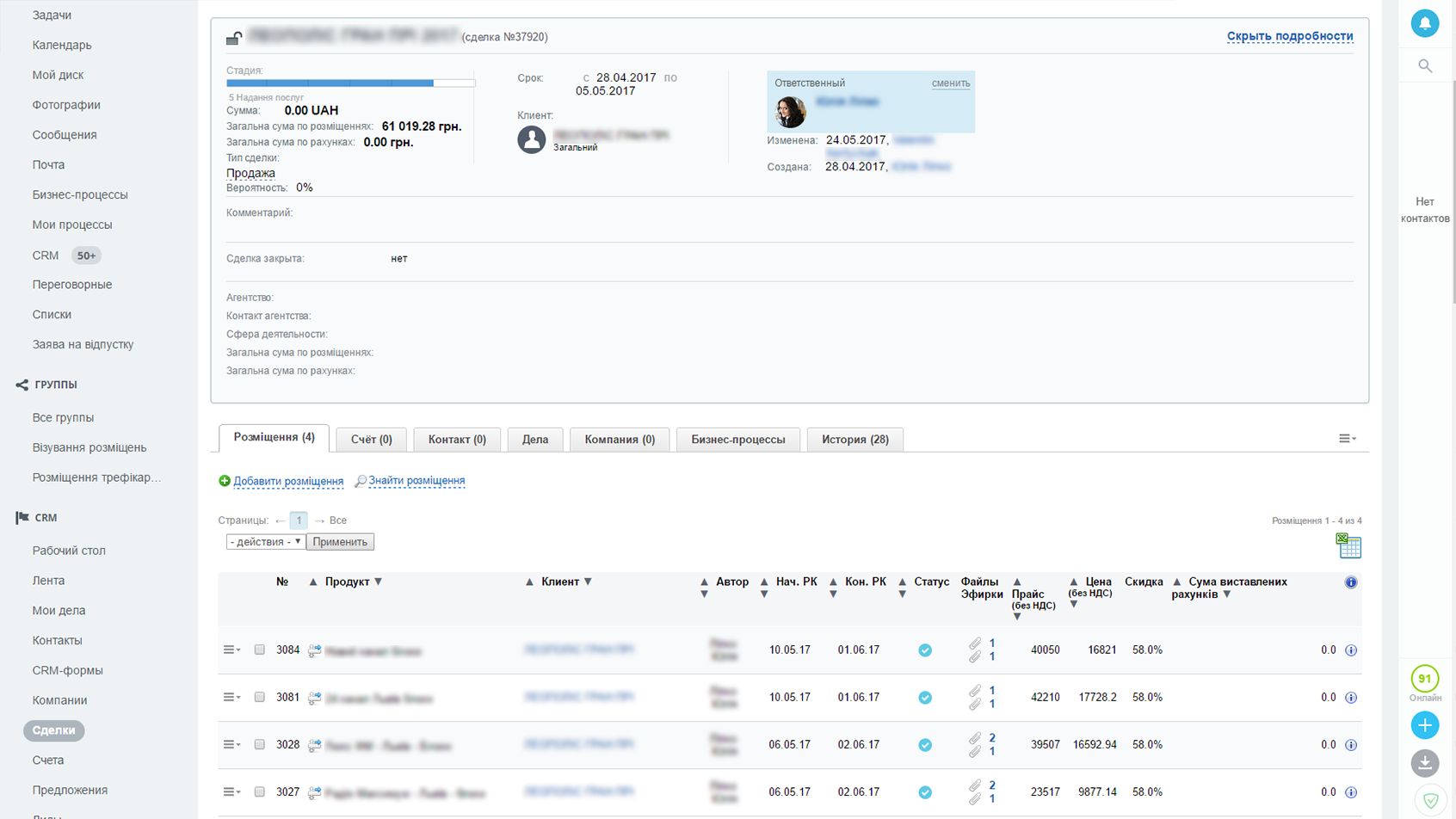
Task: Open CRM 50+ item in left sidebar
Action: pyautogui.click(x=66, y=256)
